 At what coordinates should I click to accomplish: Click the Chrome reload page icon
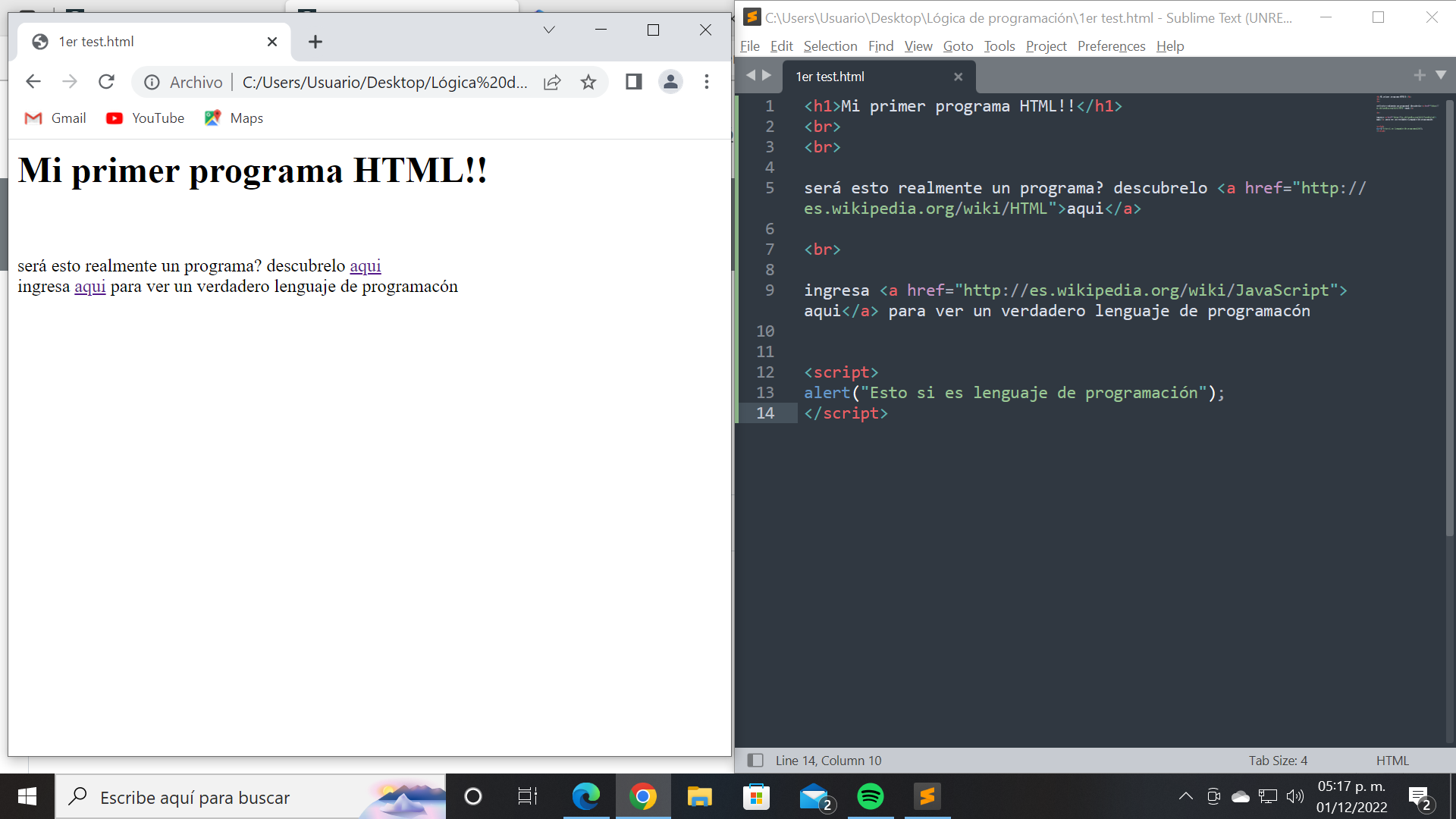tap(107, 82)
